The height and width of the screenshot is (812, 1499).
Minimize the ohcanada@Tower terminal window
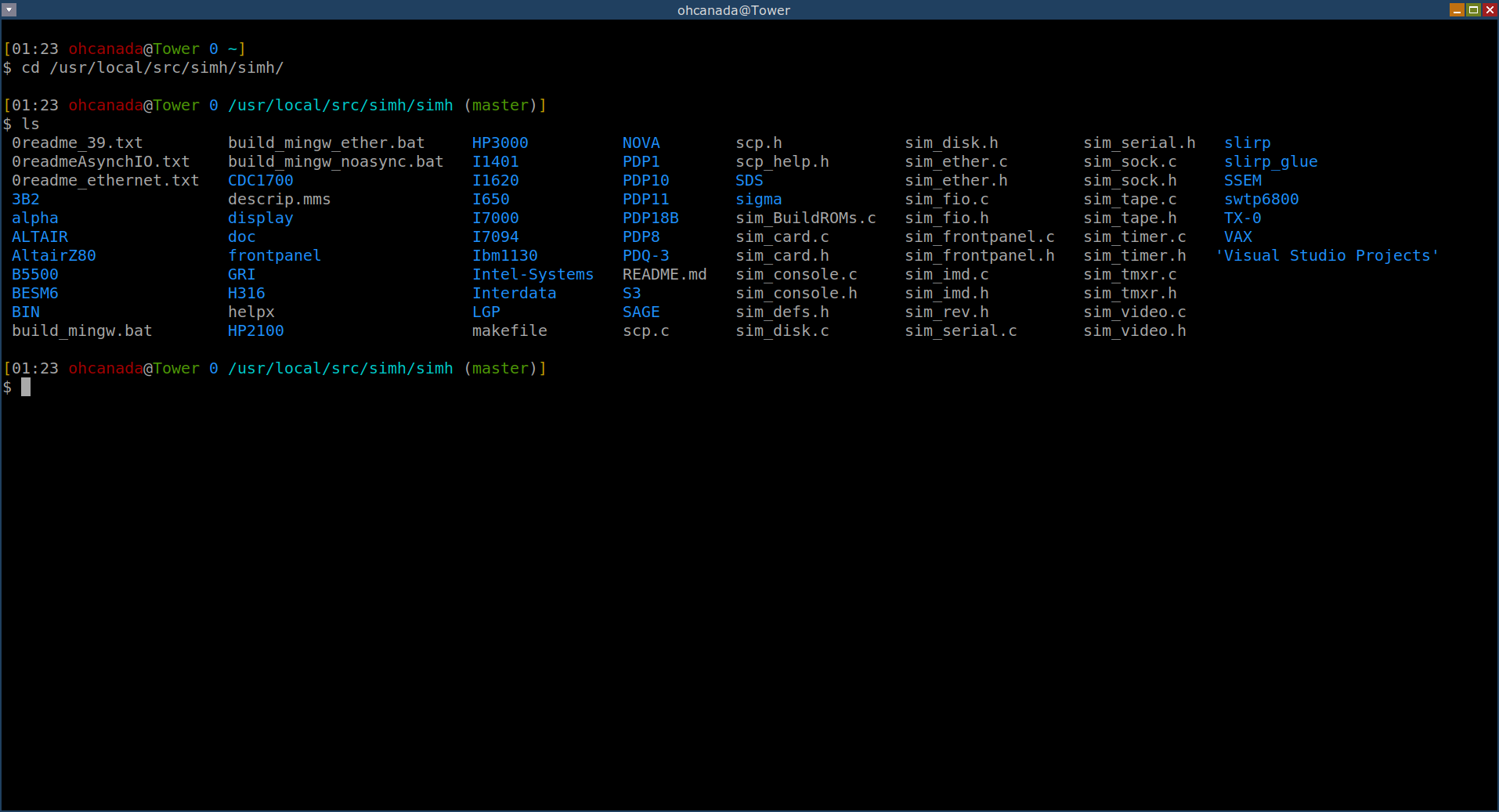(1457, 9)
